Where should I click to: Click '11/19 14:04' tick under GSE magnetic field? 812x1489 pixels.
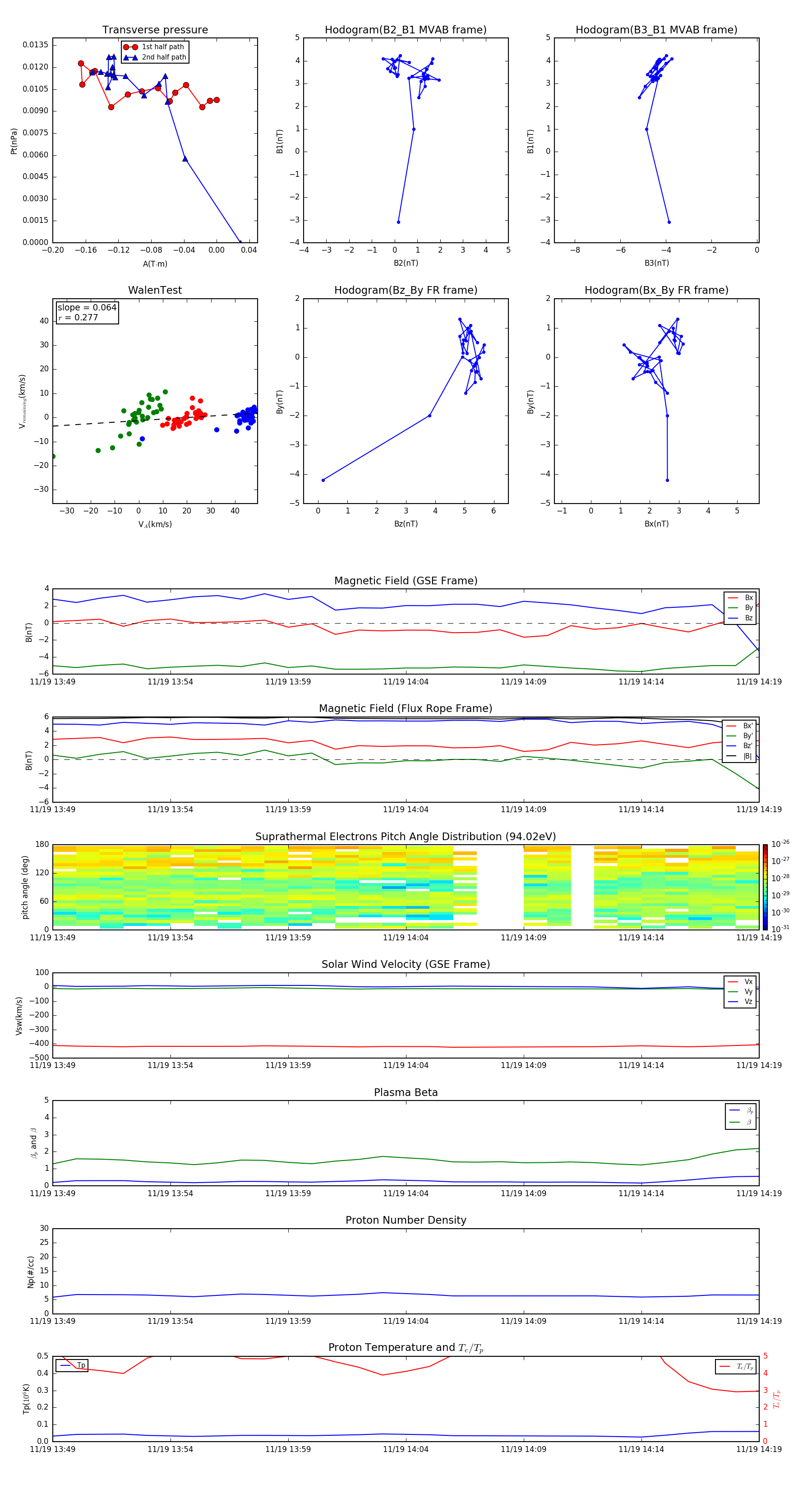tap(406, 682)
